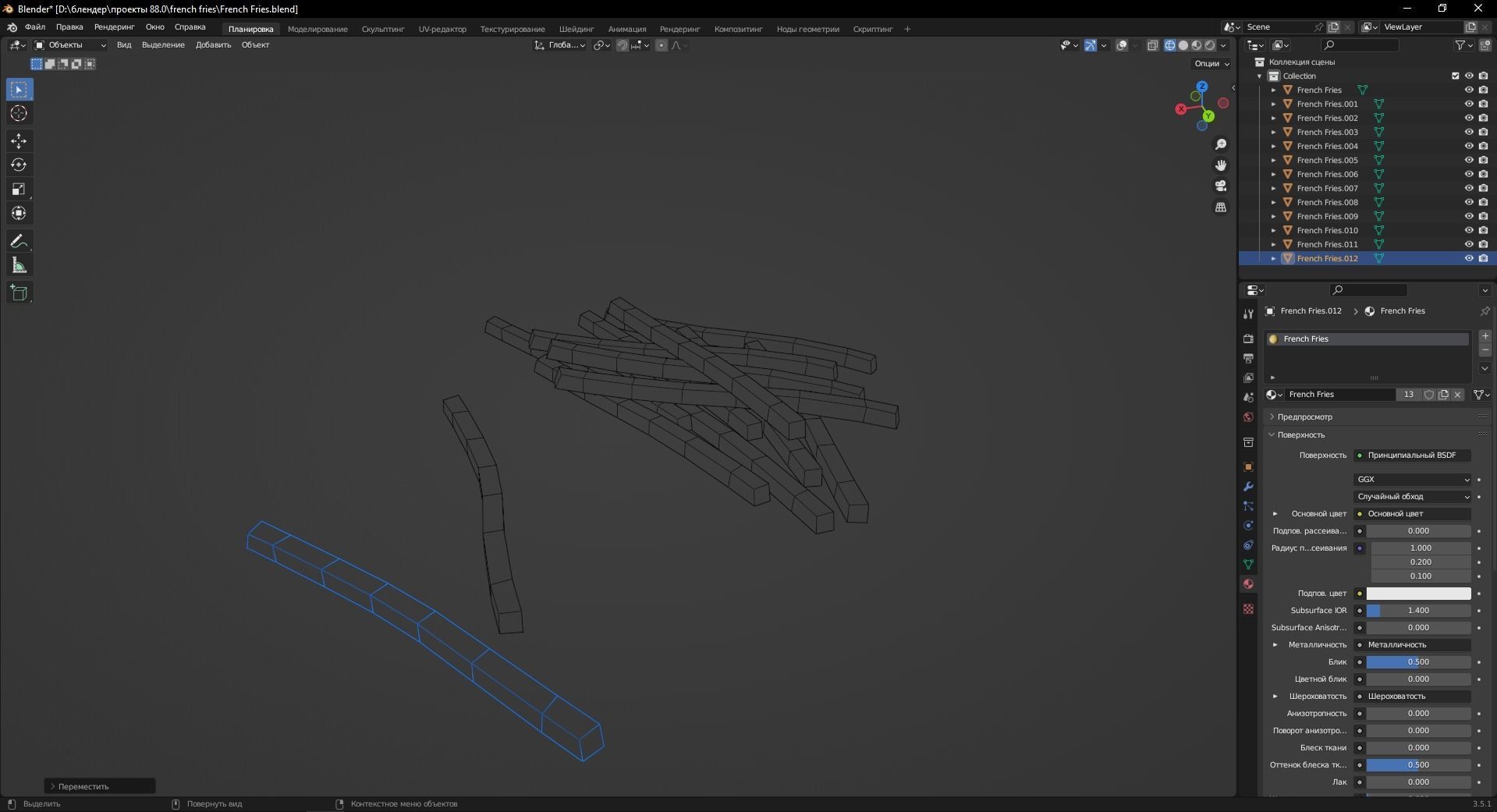
Task: Click the Blender logo menu icon
Action: [x=12, y=27]
